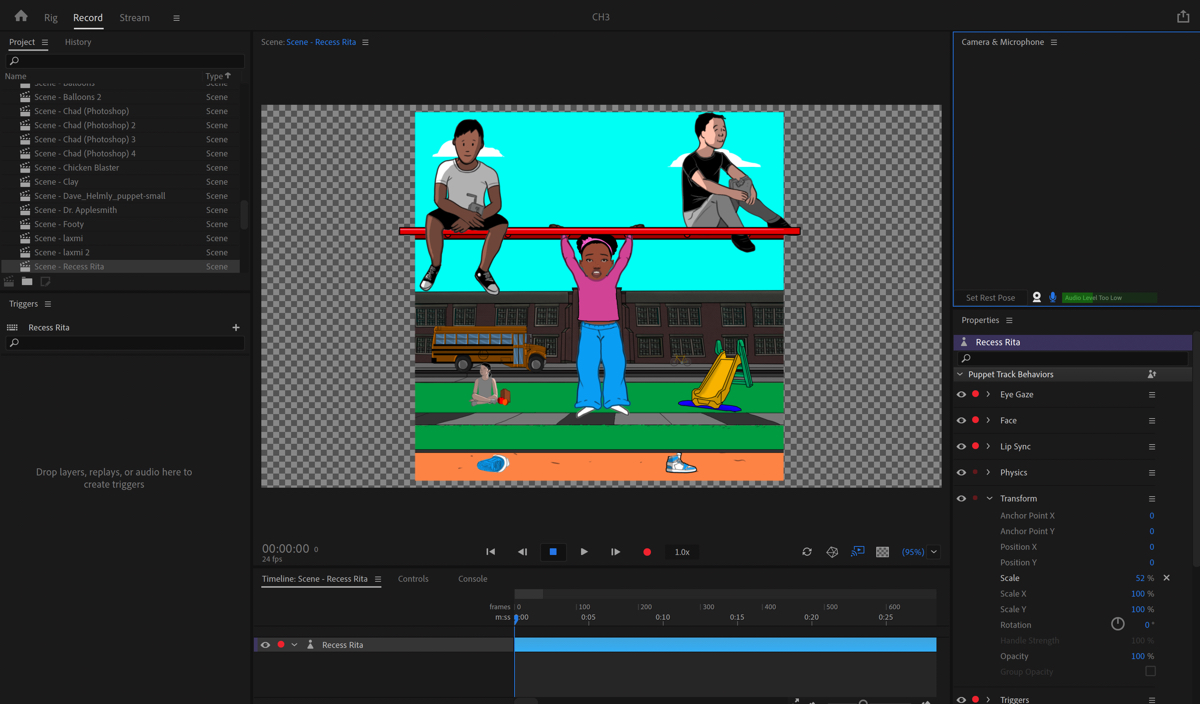Focus the Properties search field
1200x704 pixels.
point(1072,358)
